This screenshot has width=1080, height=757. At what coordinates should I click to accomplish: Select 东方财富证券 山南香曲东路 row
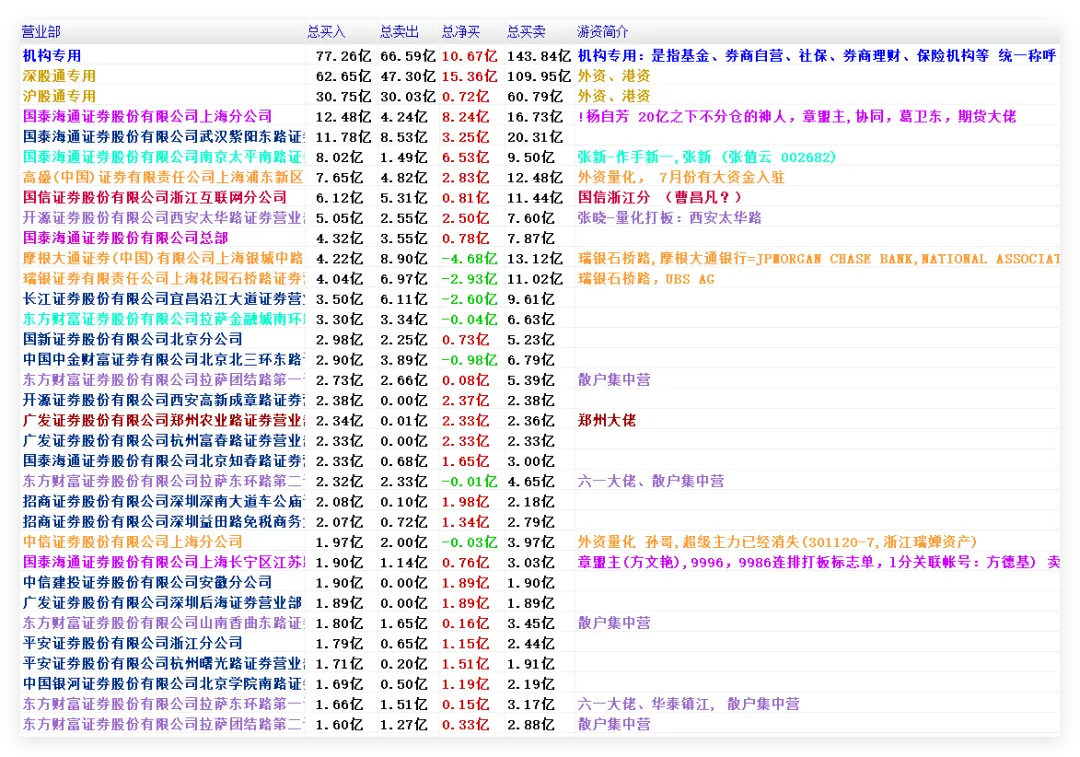pos(163,623)
